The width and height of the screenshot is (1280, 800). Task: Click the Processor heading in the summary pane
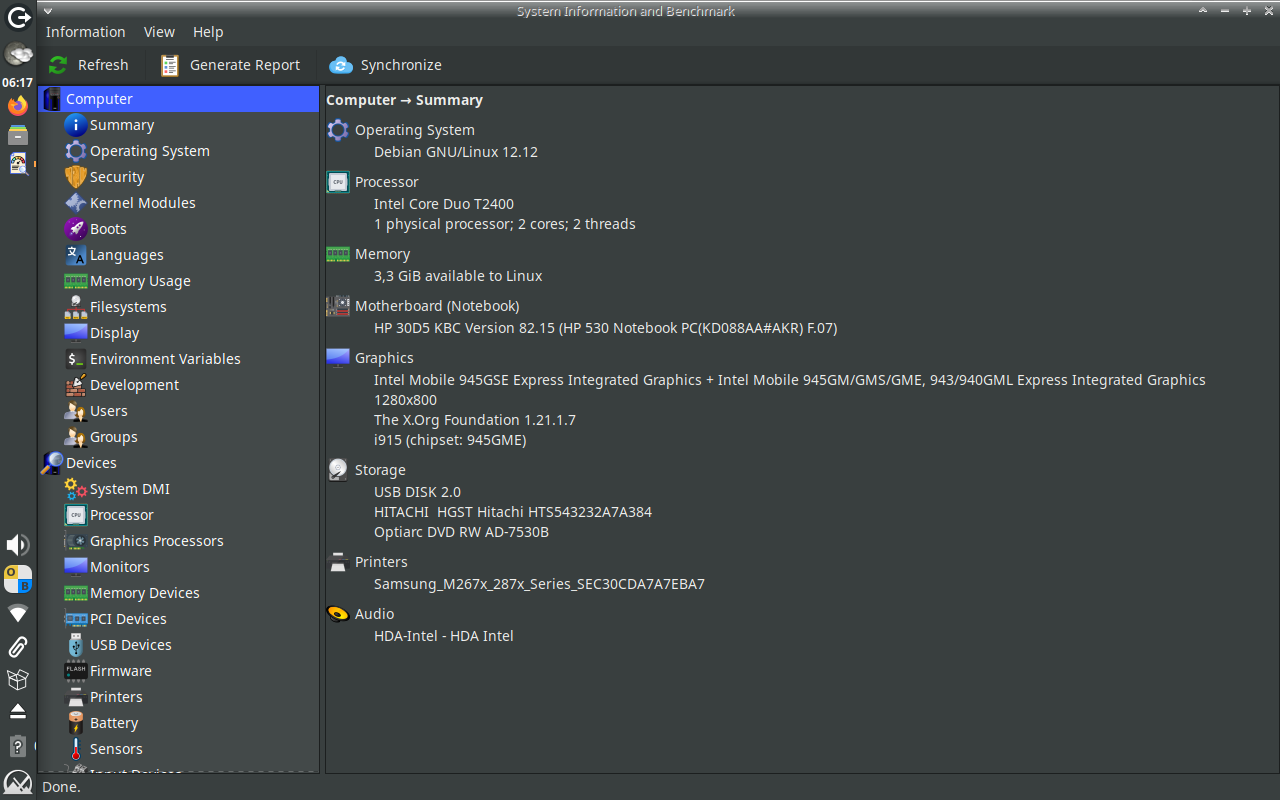click(x=386, y=182)
